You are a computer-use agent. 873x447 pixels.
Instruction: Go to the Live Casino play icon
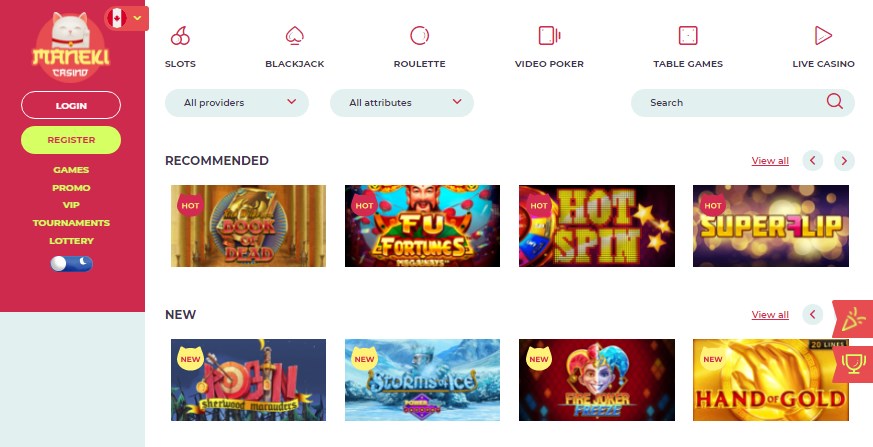click(x=823, y=36)
